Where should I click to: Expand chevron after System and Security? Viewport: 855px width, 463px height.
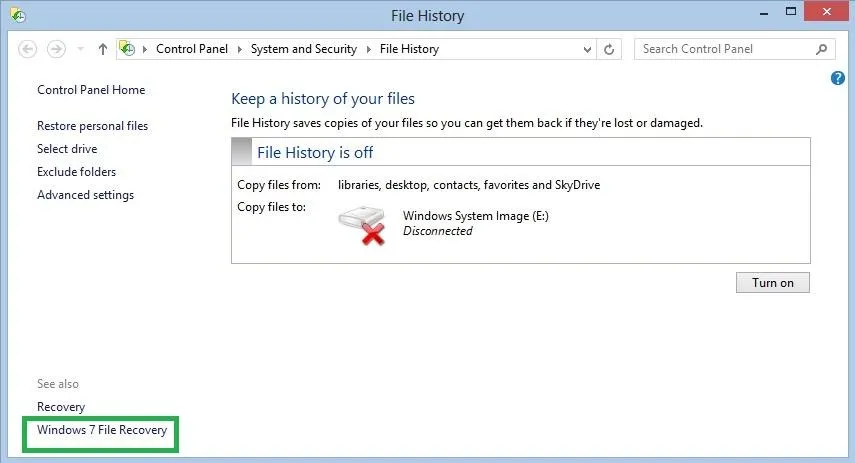coord(369,50)
